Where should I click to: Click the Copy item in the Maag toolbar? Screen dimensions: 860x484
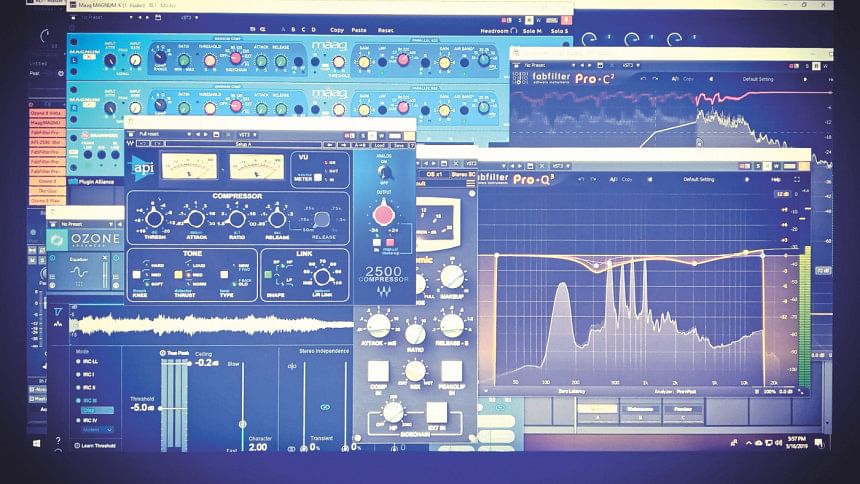(337, 30)
